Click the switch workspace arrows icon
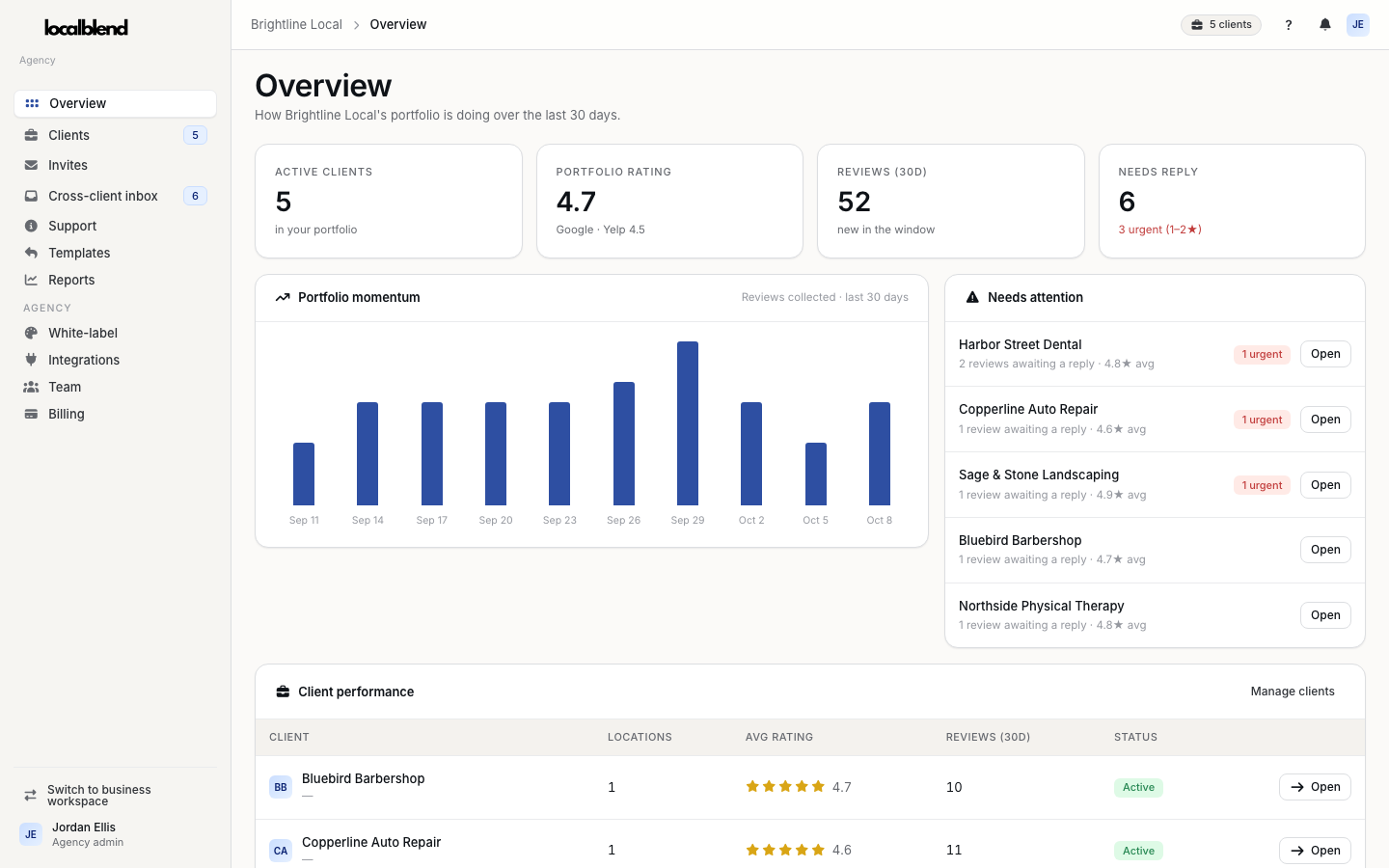1389x868 pixels. (31, 796)
